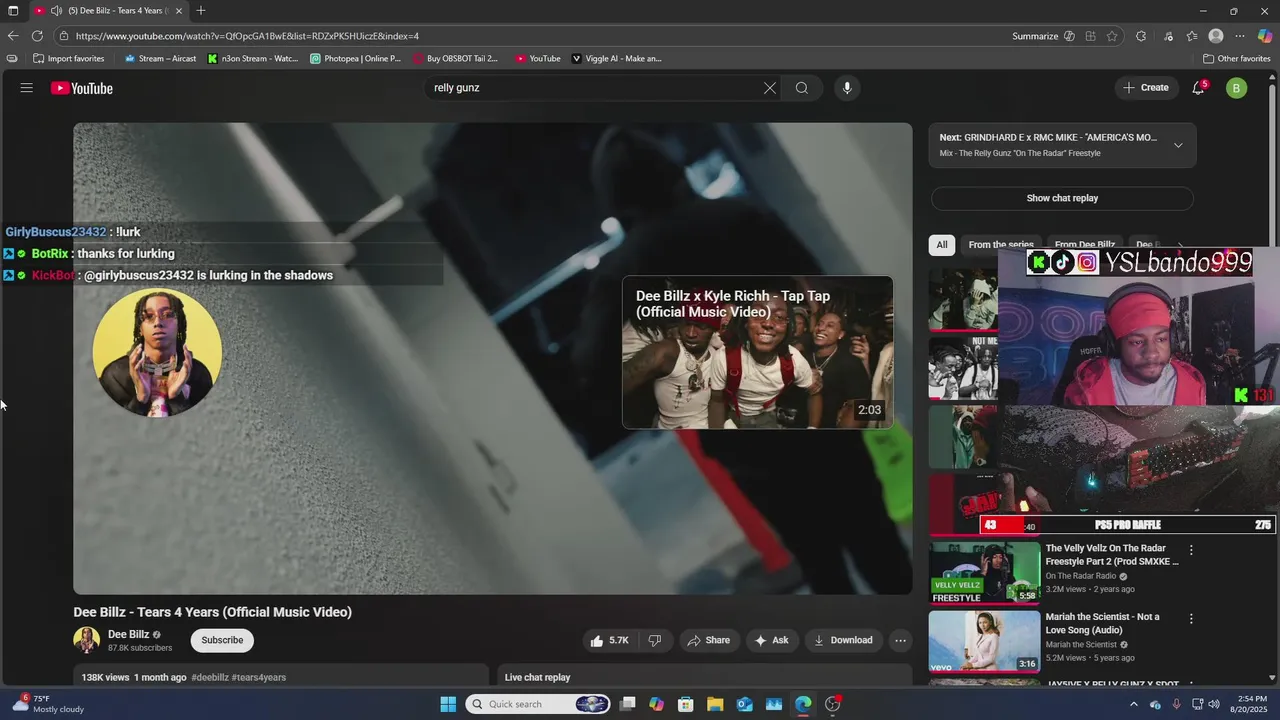Go back in the browser
The height and width of the screenshot is (720, 1280).
click(13, 36)
